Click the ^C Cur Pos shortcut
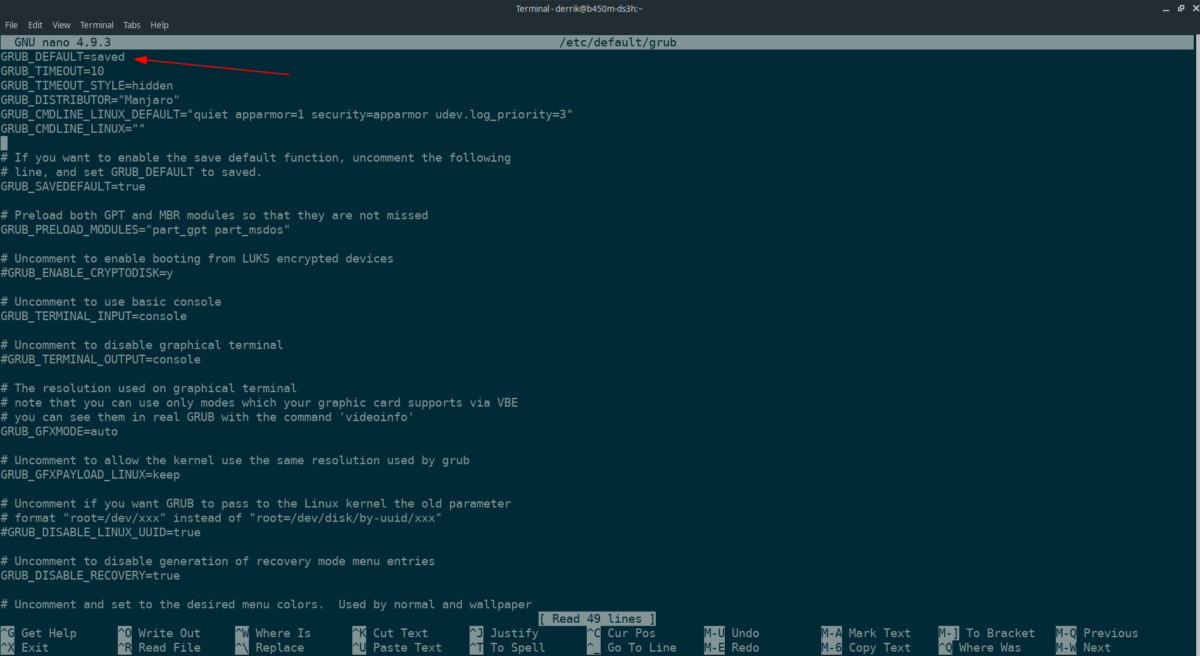 click(621, 633)
